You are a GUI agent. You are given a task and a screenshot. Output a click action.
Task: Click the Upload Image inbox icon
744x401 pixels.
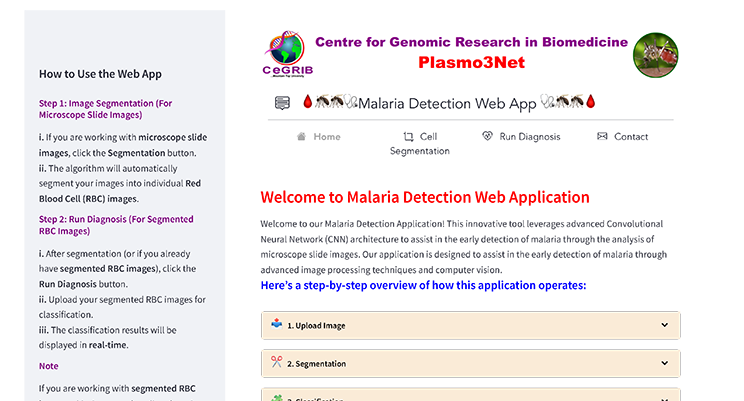[x=277, y=324]
